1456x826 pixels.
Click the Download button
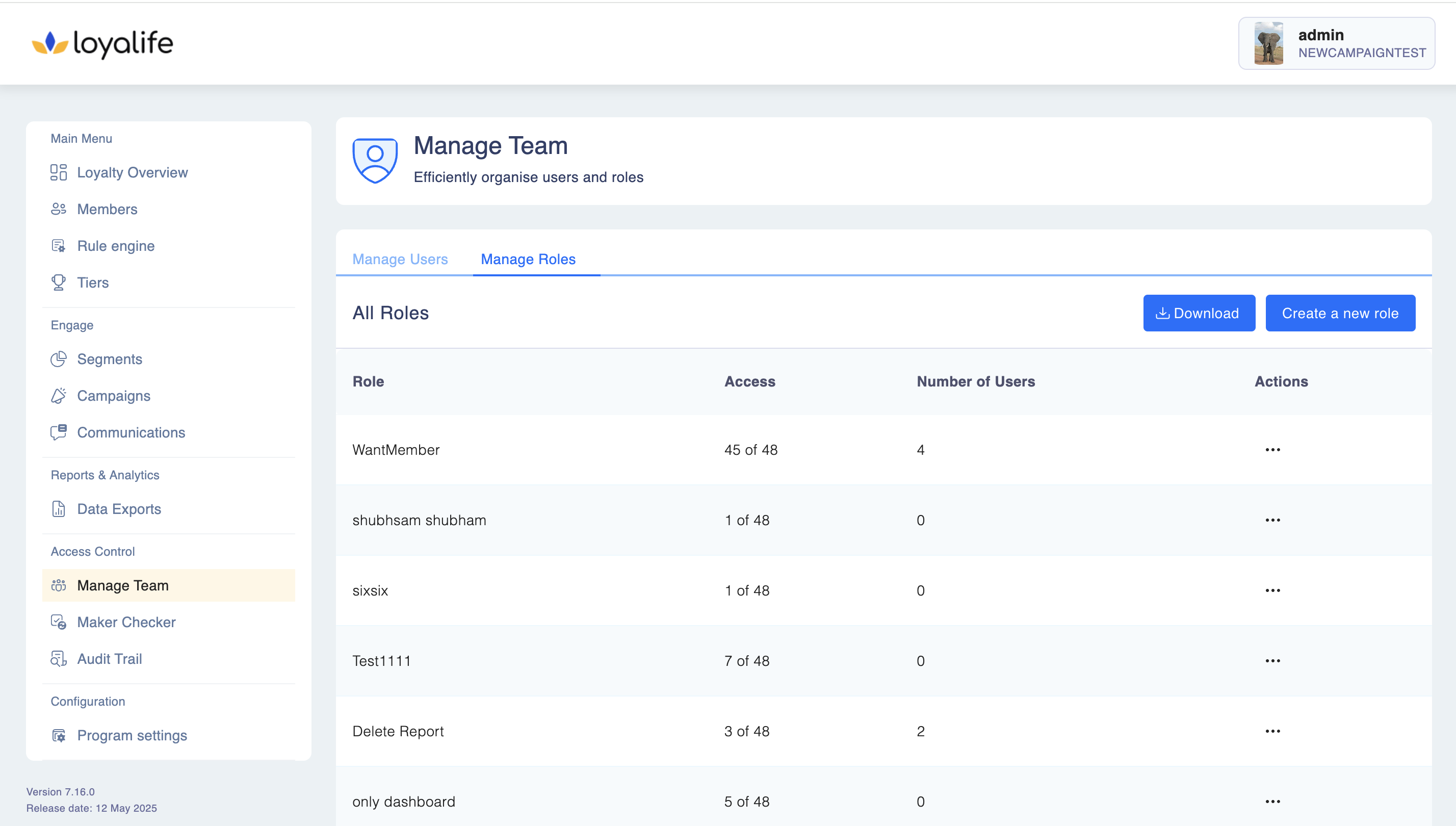click(1199, 313)
